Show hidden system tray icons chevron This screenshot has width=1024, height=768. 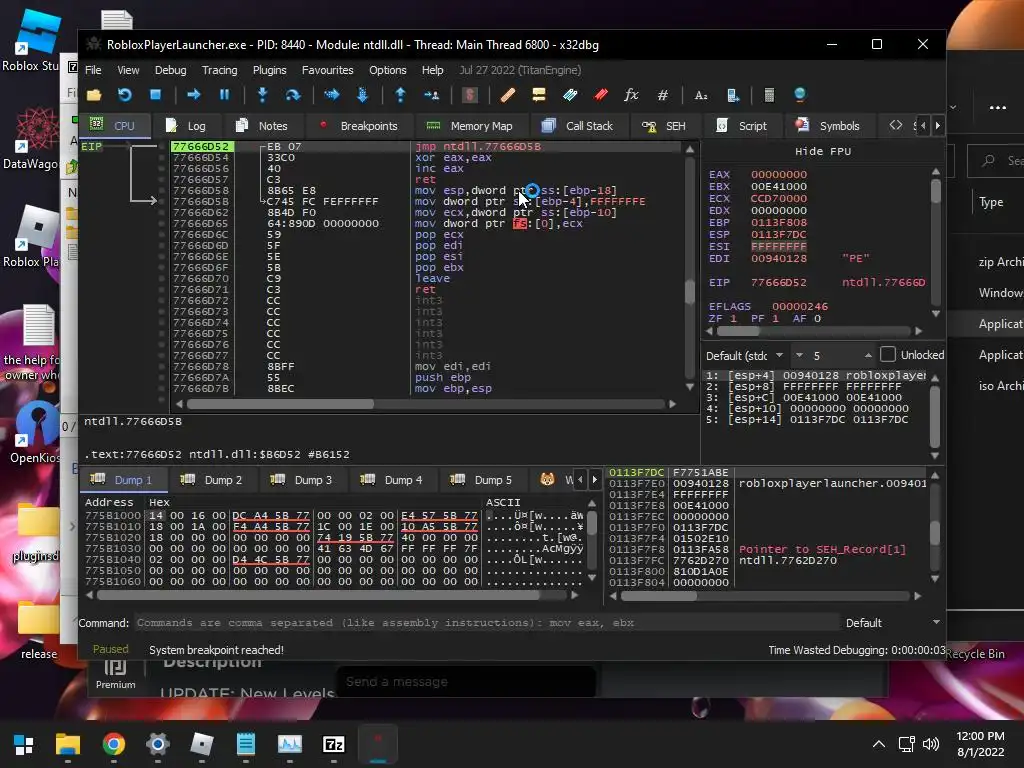click(879, 744)
